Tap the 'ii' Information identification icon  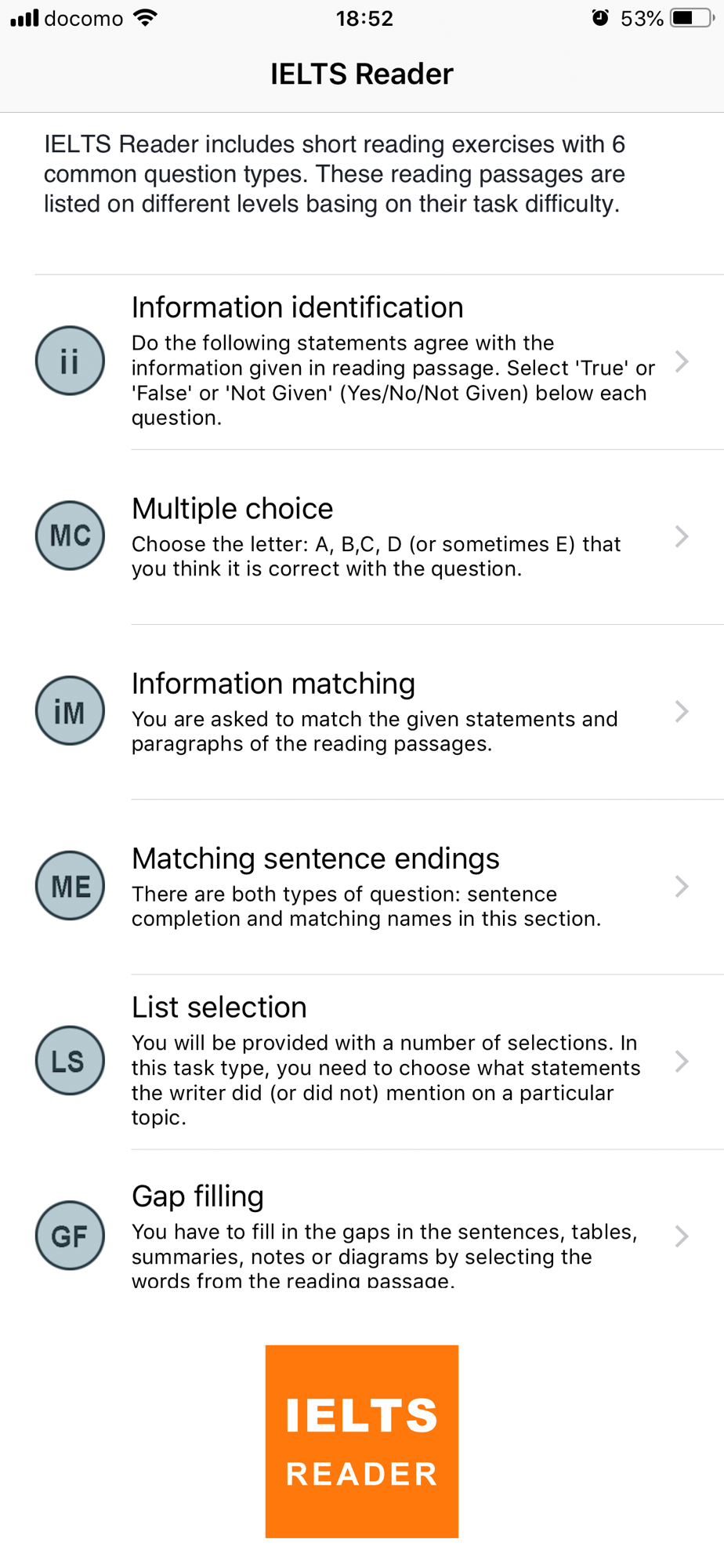70,361
